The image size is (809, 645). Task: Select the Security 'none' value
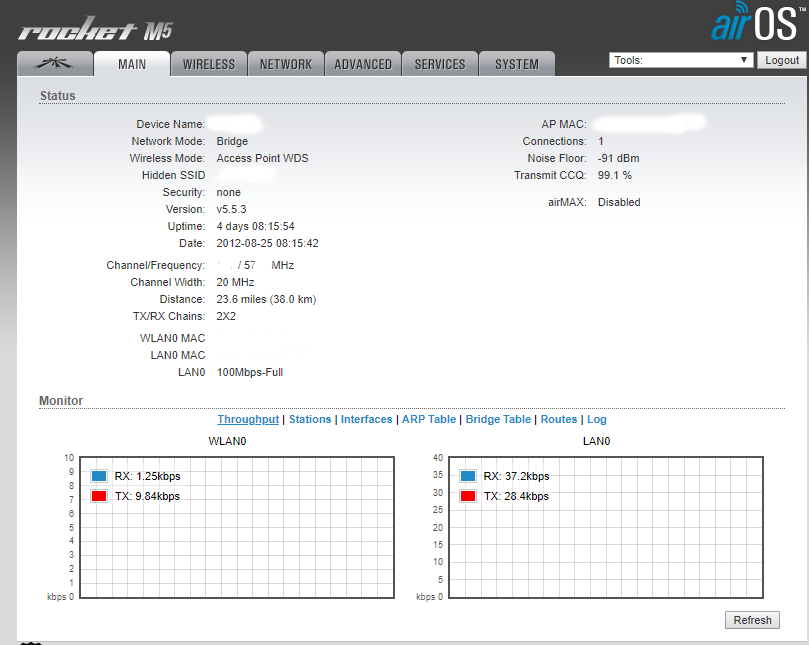(x=229, y=192)
